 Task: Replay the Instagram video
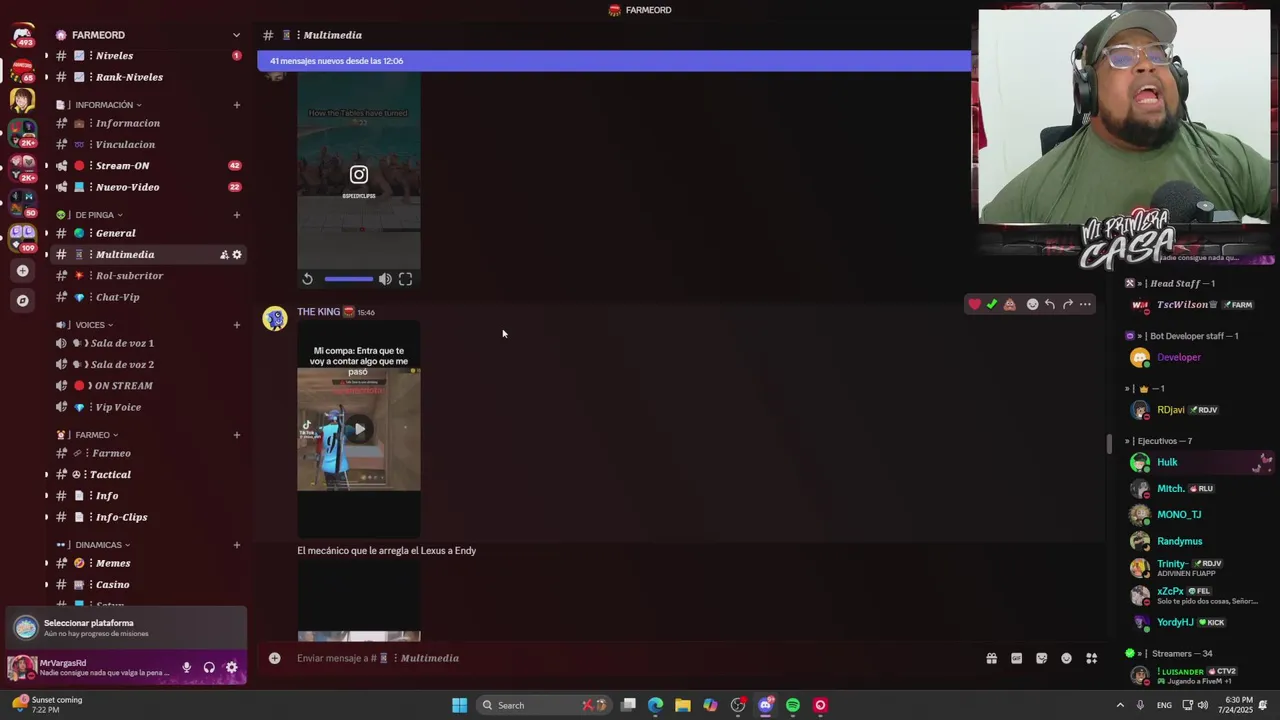click(x=307, y=279)
